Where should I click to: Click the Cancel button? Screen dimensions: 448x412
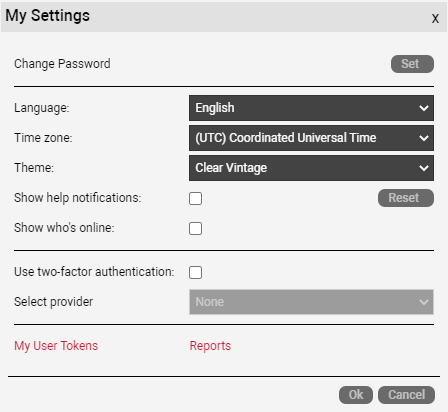pyautogui.click(x=406, y=395)
